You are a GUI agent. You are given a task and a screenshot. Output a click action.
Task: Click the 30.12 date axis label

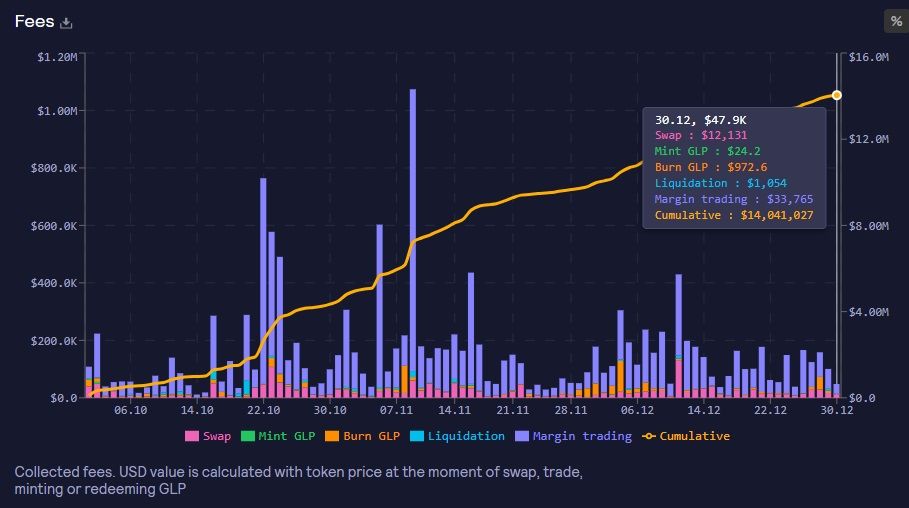pos(837,410)
